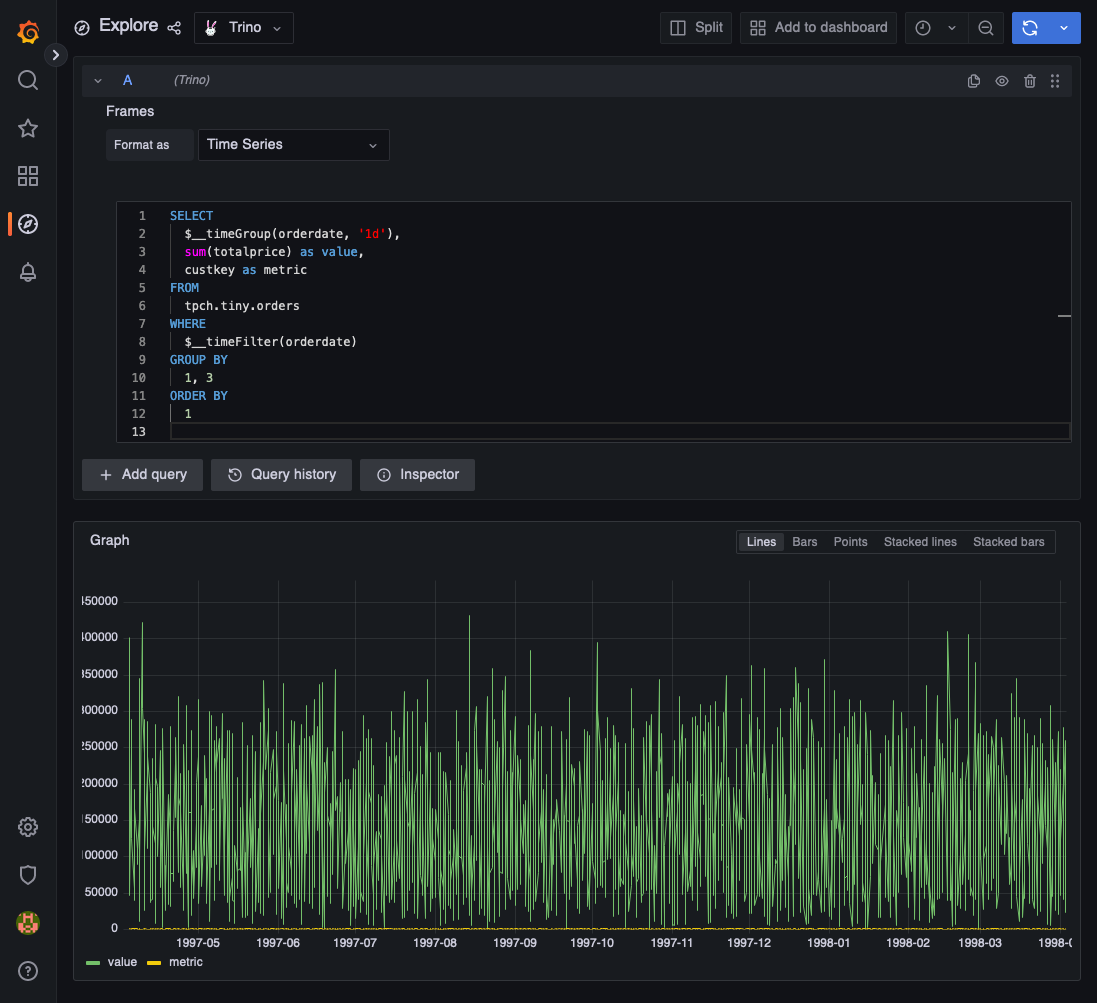Open the Dashboards grid icon
Image resolution: width=1097 pixels, height=1003 pixels.
click(x=28, y=176)
